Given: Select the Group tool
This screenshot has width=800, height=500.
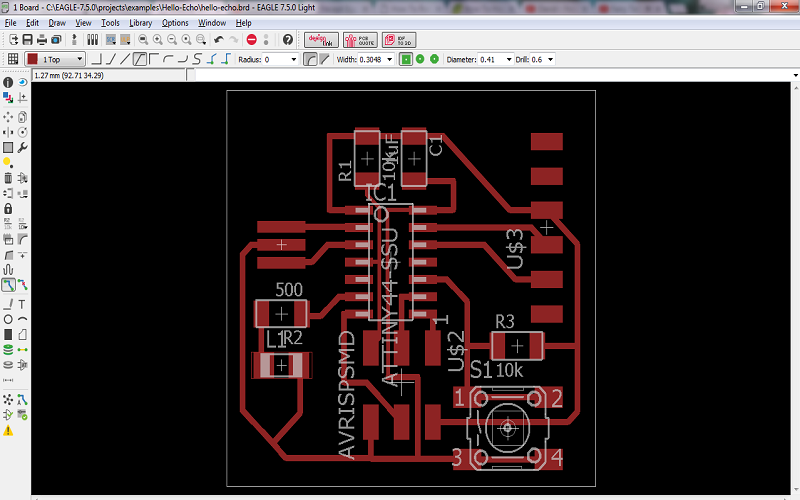Looking at the screenshot, I should point(8,147).
